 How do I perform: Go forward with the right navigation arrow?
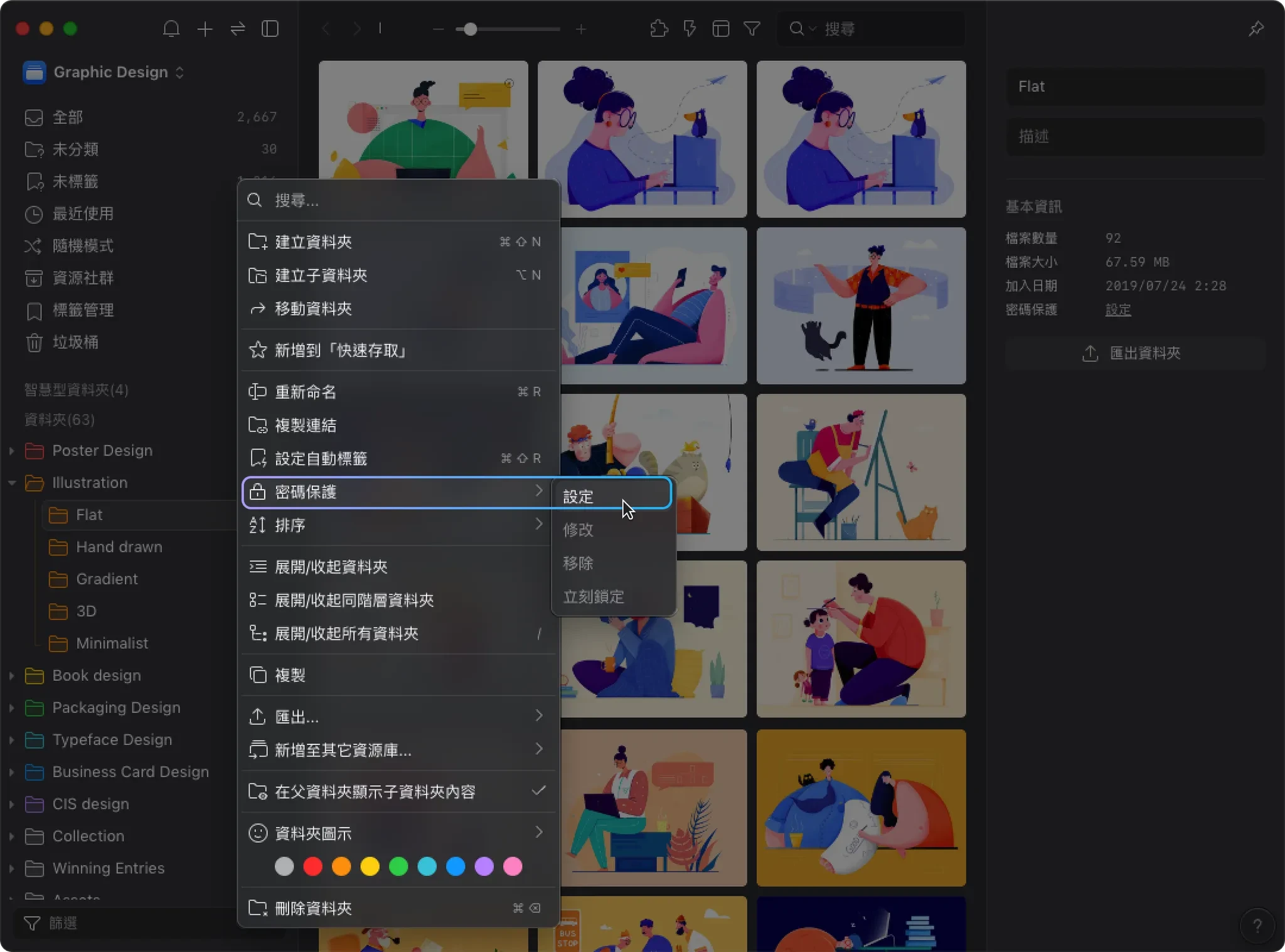point(356,29)
